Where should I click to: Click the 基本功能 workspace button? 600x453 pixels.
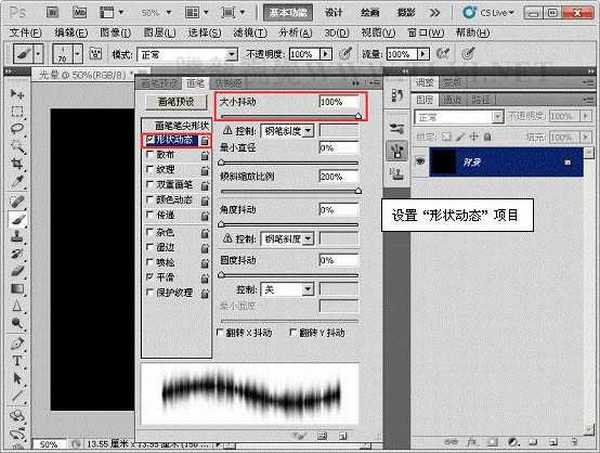click(290, 13)
